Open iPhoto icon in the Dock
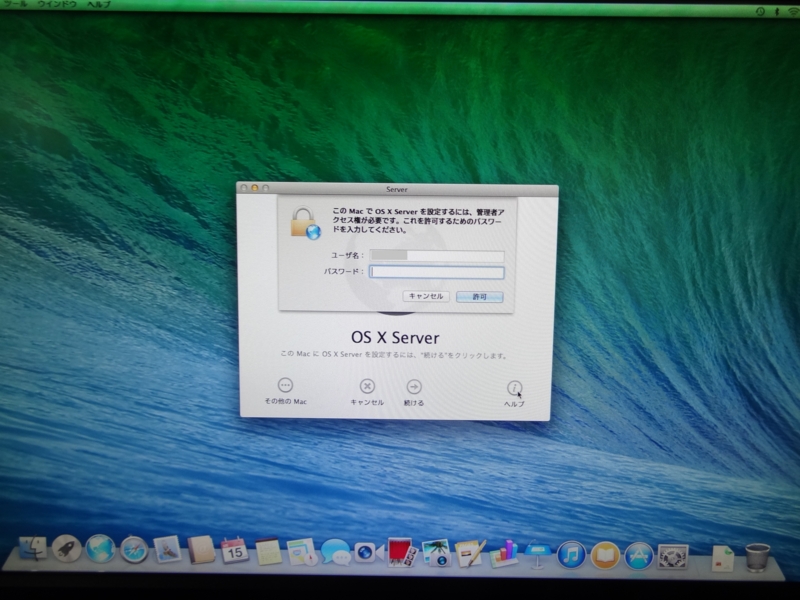This screenshot has width=800, height=600. (x=436, y=554)
